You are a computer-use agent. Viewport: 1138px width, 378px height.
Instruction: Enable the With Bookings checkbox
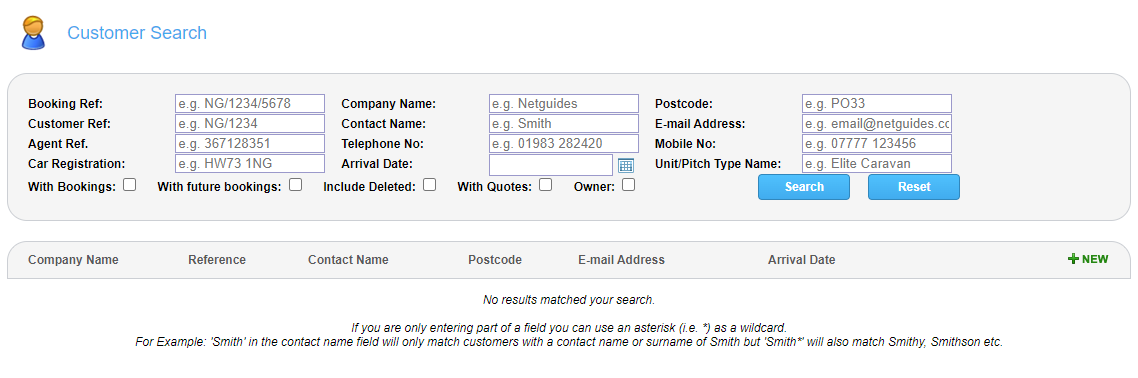tap(130, 185)
